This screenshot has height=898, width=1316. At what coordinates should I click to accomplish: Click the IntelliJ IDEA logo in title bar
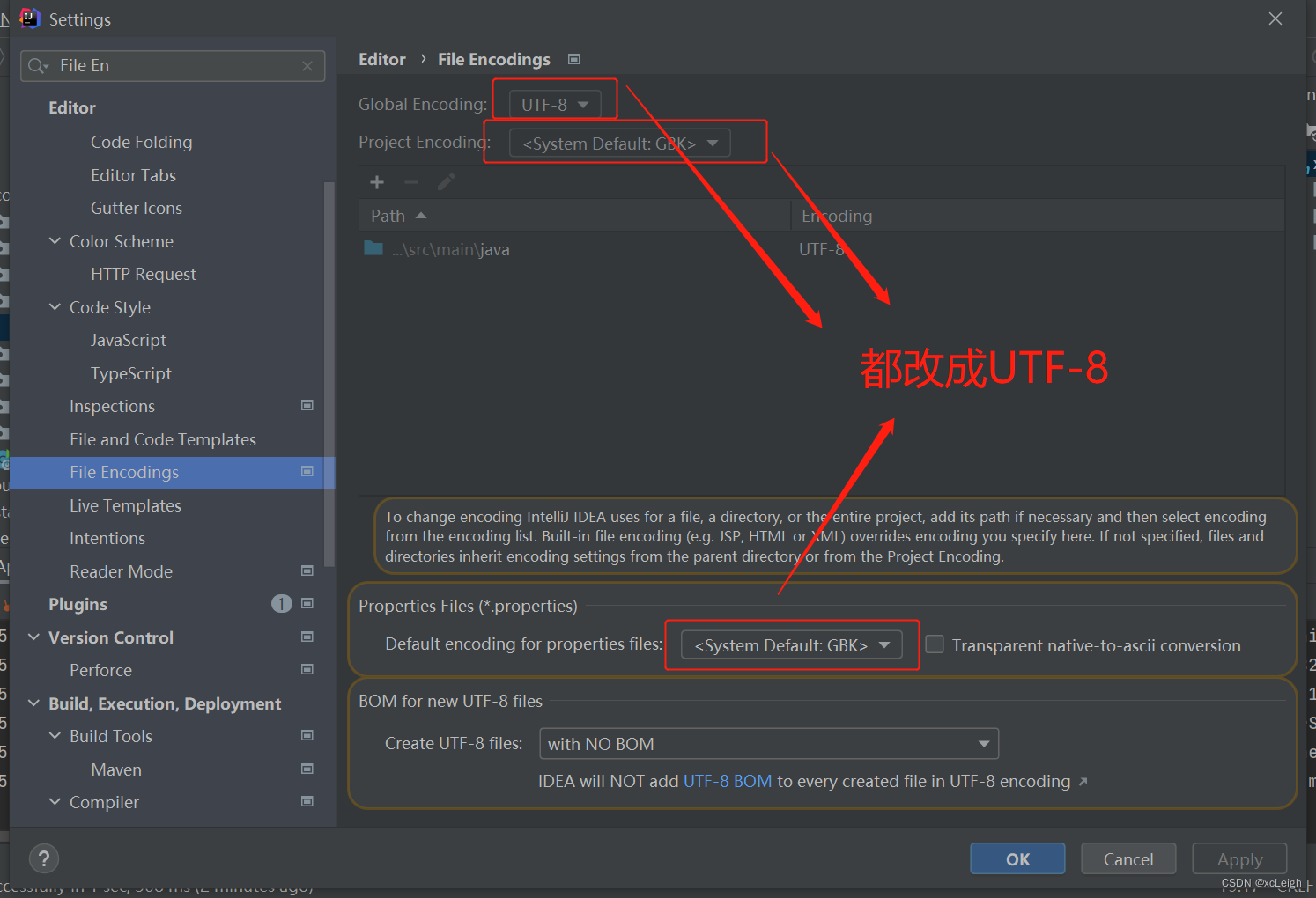[x=30, y=18]
